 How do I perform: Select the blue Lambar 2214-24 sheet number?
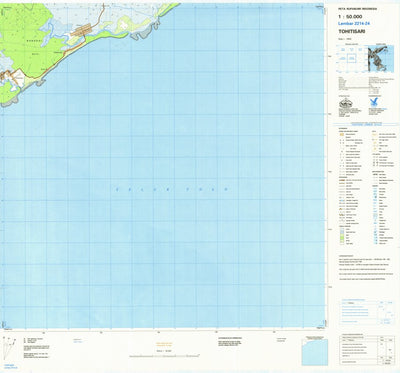click(354, 24)
